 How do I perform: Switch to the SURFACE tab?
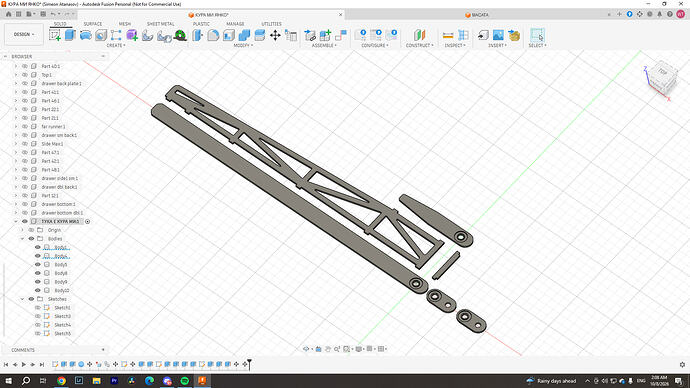pos(93,24)
